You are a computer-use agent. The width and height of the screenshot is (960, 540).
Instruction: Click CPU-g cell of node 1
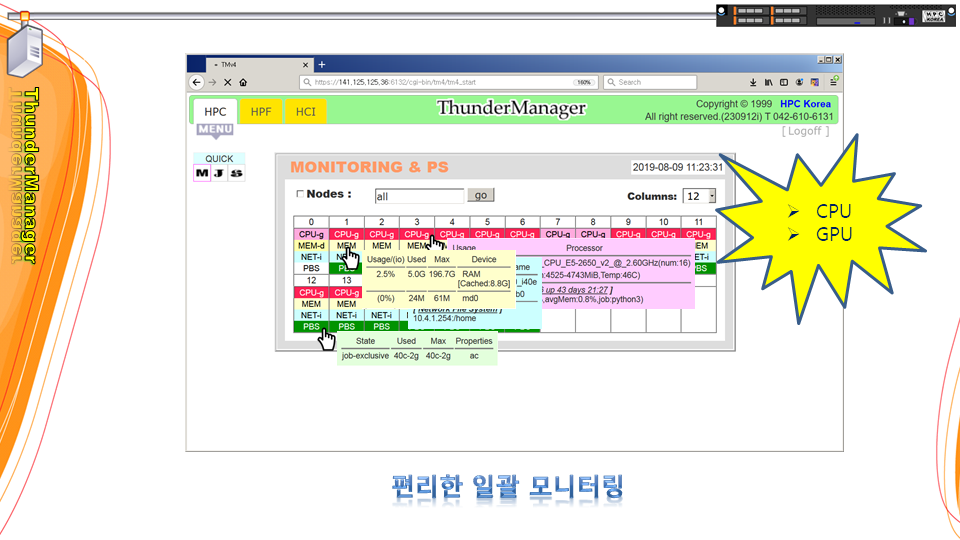pyautogui.click(x=347, y=234)
